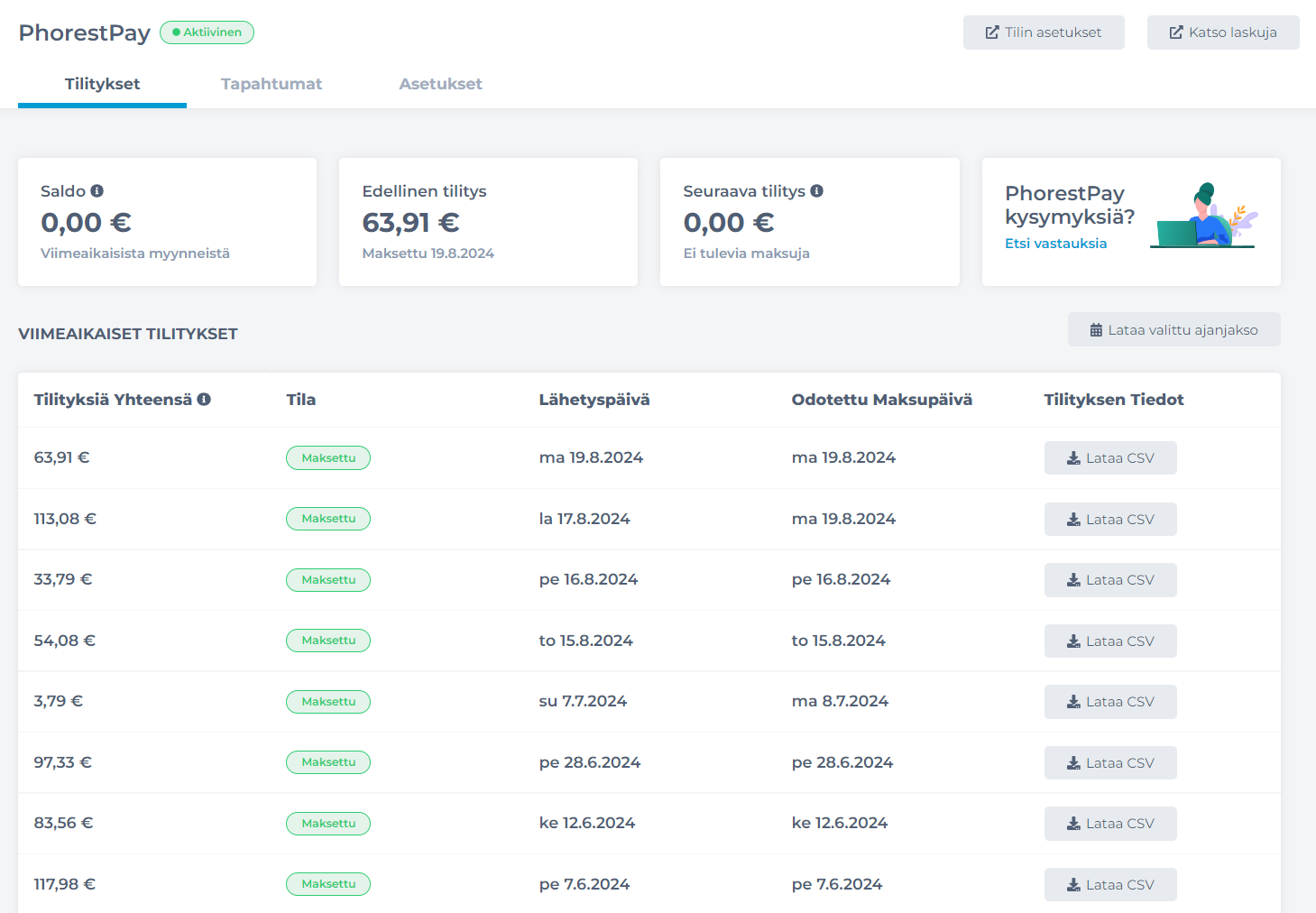Download CSV for the 63,91 € payout
Screen dimensions: 1316x913
[1110, 458]
